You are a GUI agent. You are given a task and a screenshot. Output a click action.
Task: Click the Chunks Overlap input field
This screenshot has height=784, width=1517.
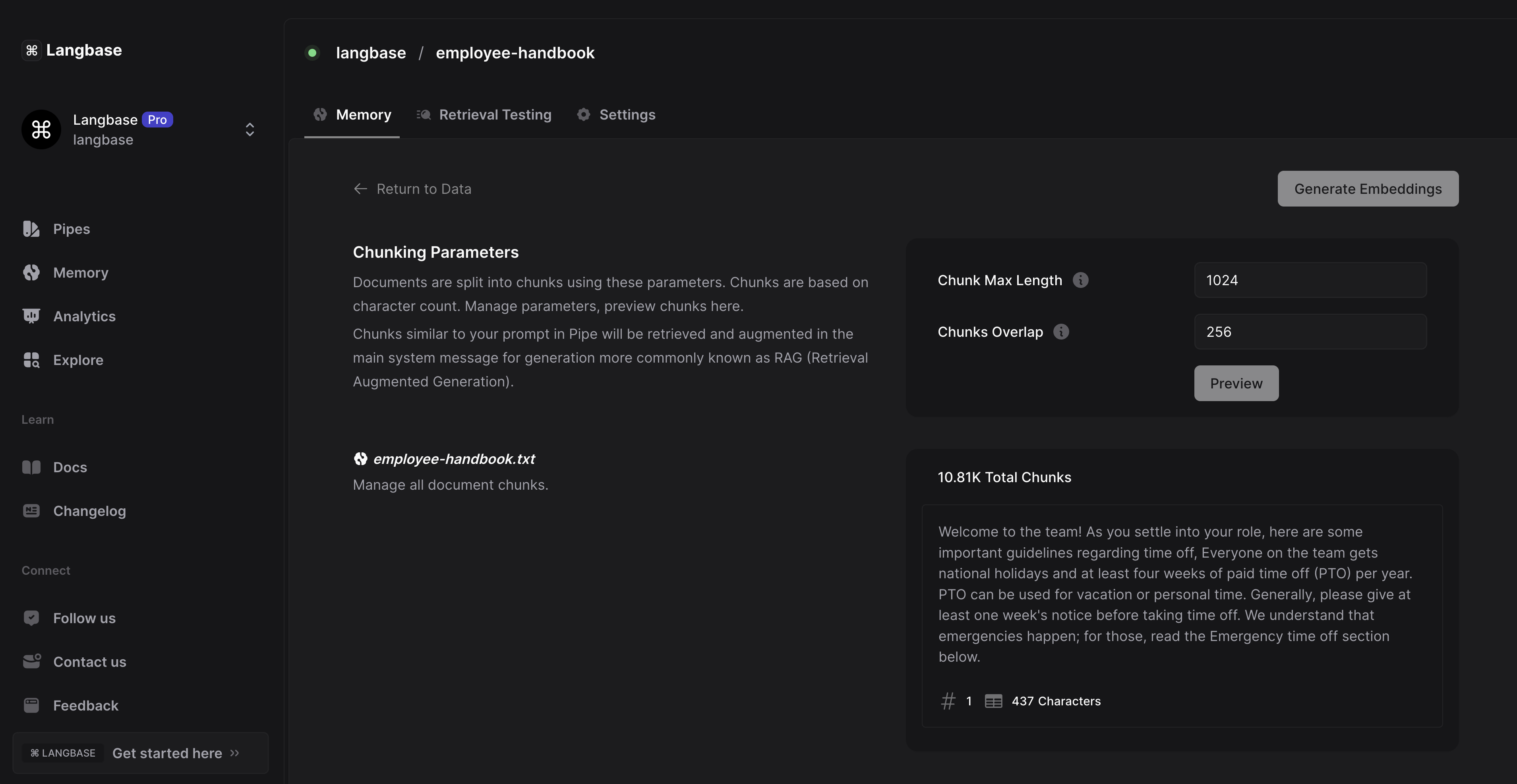(1310, 332)
